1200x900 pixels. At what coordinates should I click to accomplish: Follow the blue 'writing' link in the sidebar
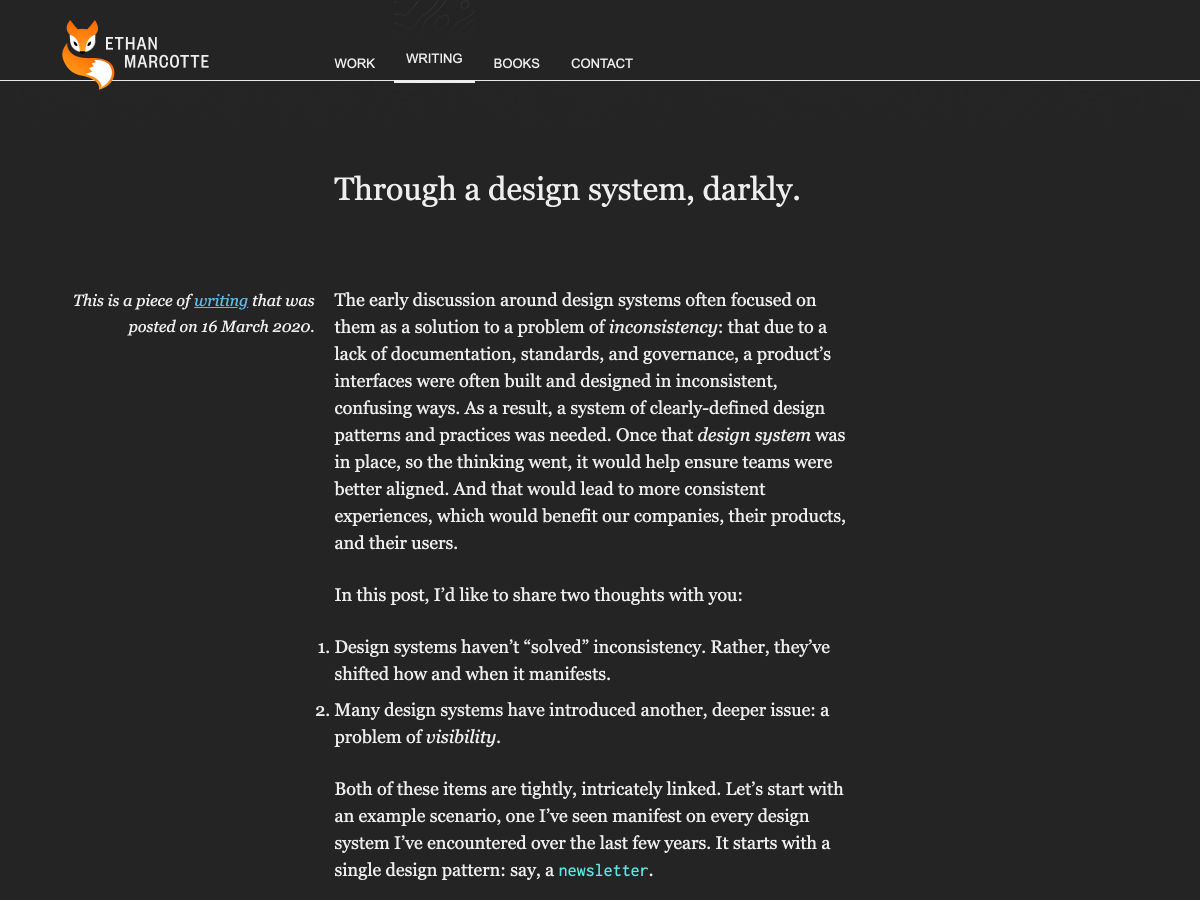pos(221,300)
